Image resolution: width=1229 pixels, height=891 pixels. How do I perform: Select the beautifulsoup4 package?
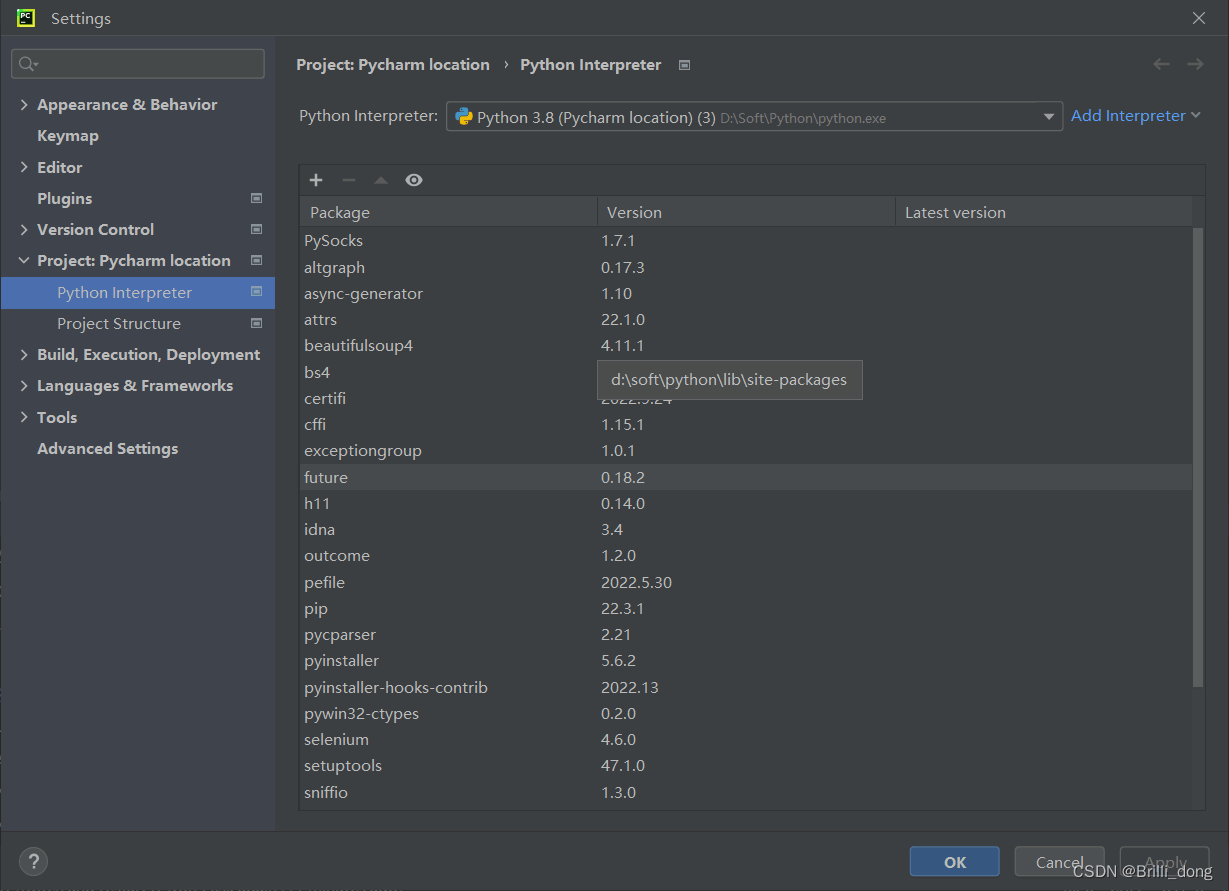point(746,346)
